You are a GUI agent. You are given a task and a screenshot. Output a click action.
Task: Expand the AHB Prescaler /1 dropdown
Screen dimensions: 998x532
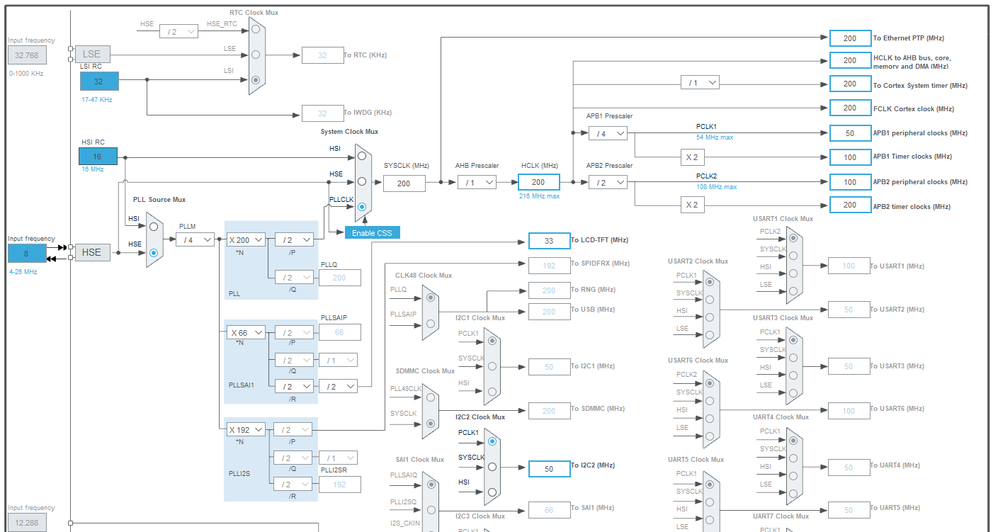coord(477,183)
